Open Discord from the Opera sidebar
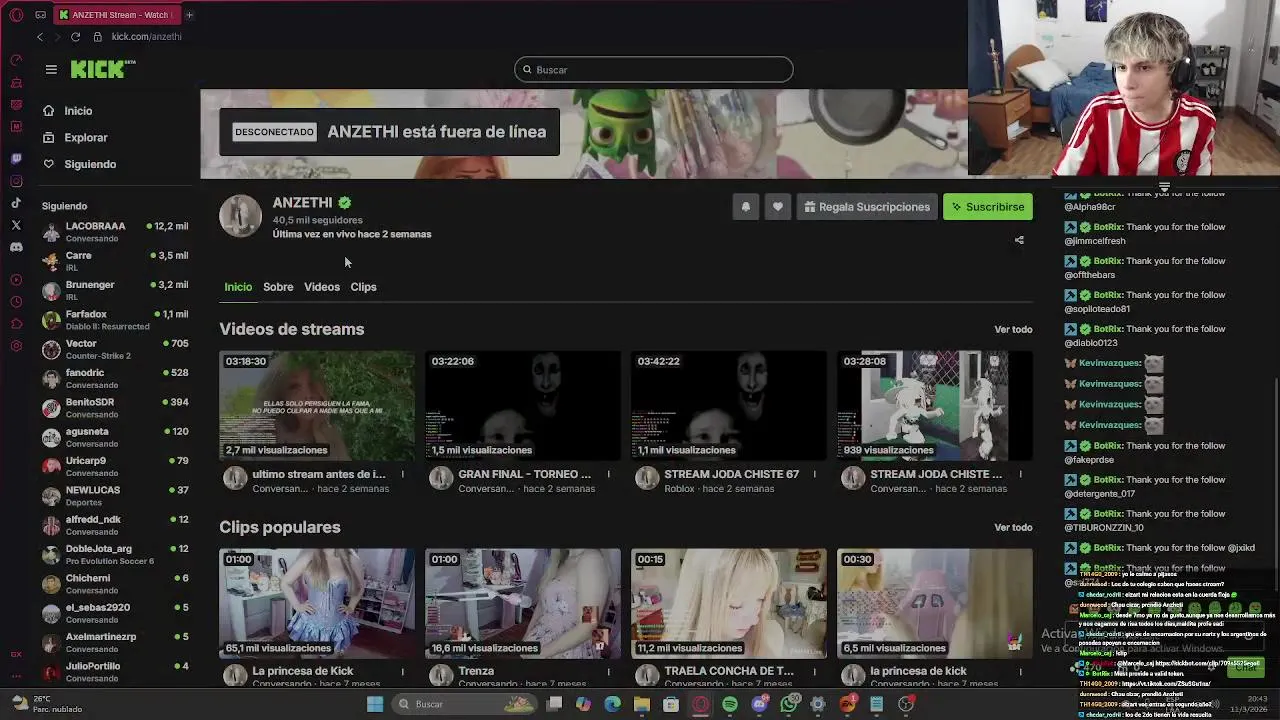 tap(16, 247)
